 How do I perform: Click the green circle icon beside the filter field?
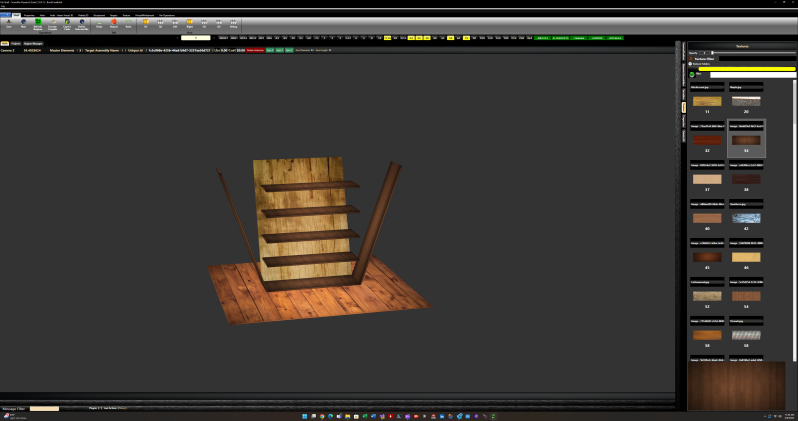[692, 74]
